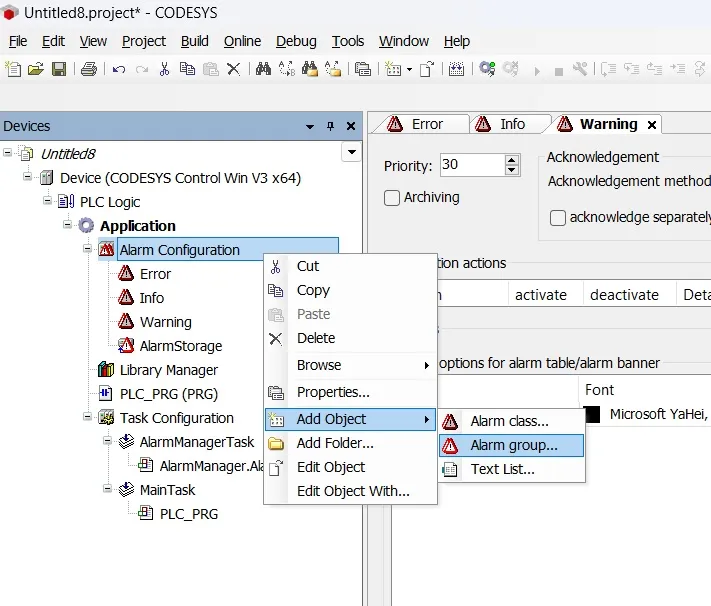Open the Edit menu
This screenshot has height=606, width=711.
point(54,41)
